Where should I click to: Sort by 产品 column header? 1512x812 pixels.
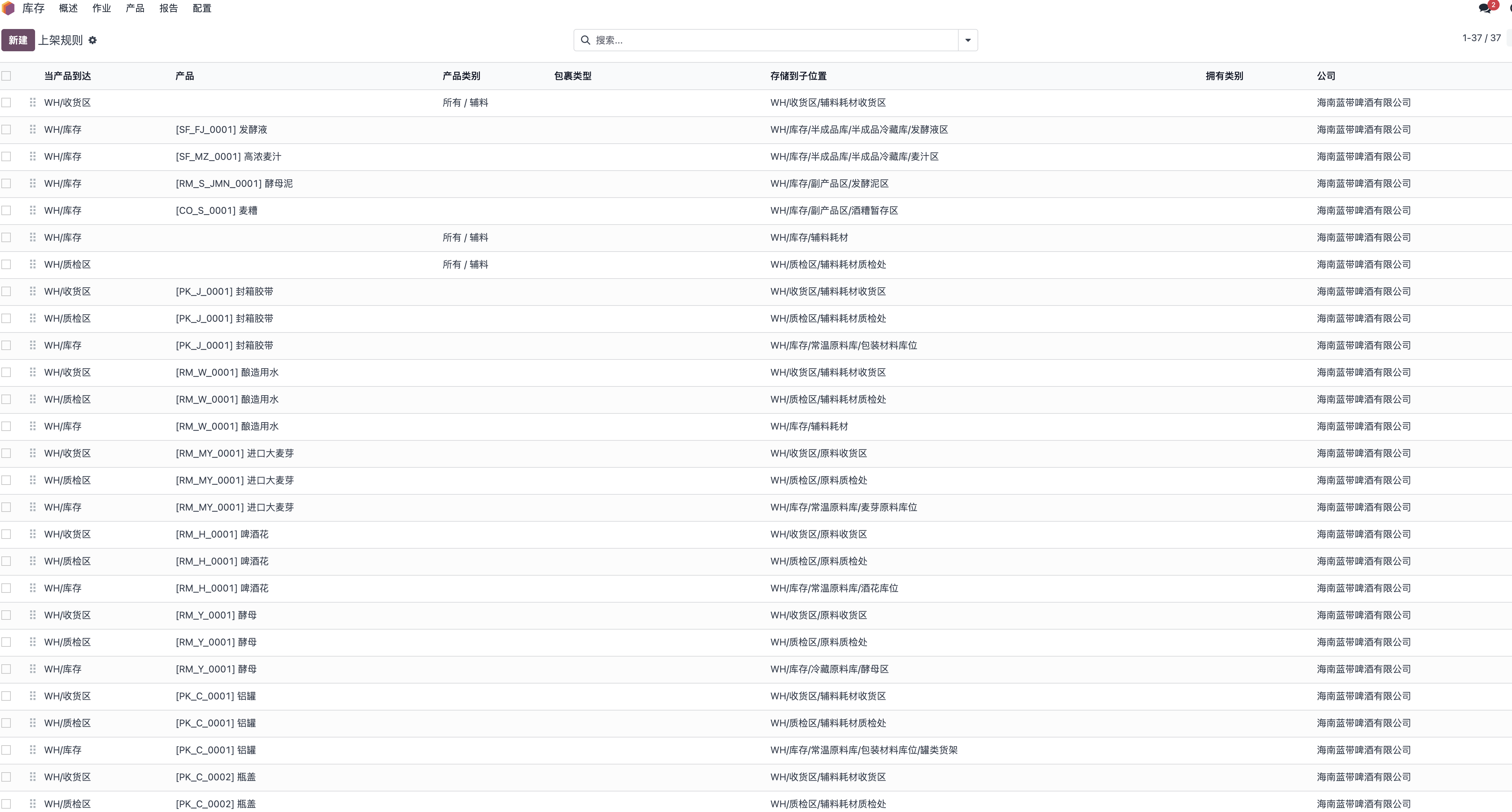185,76
